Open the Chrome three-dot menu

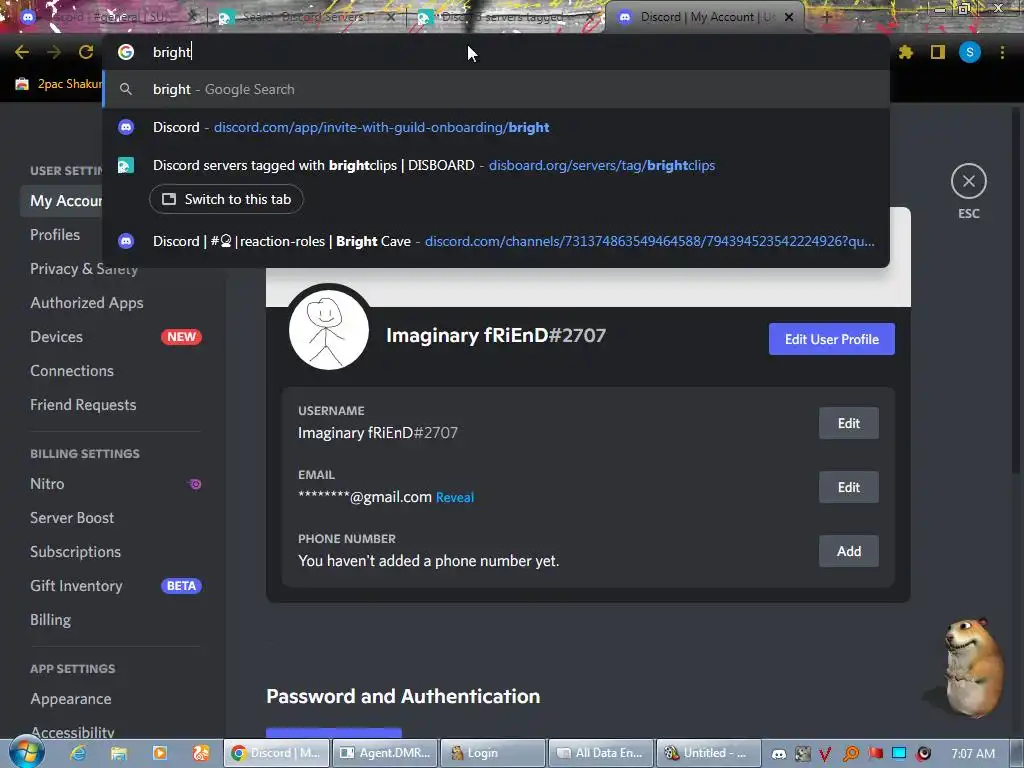point(1002,52)
